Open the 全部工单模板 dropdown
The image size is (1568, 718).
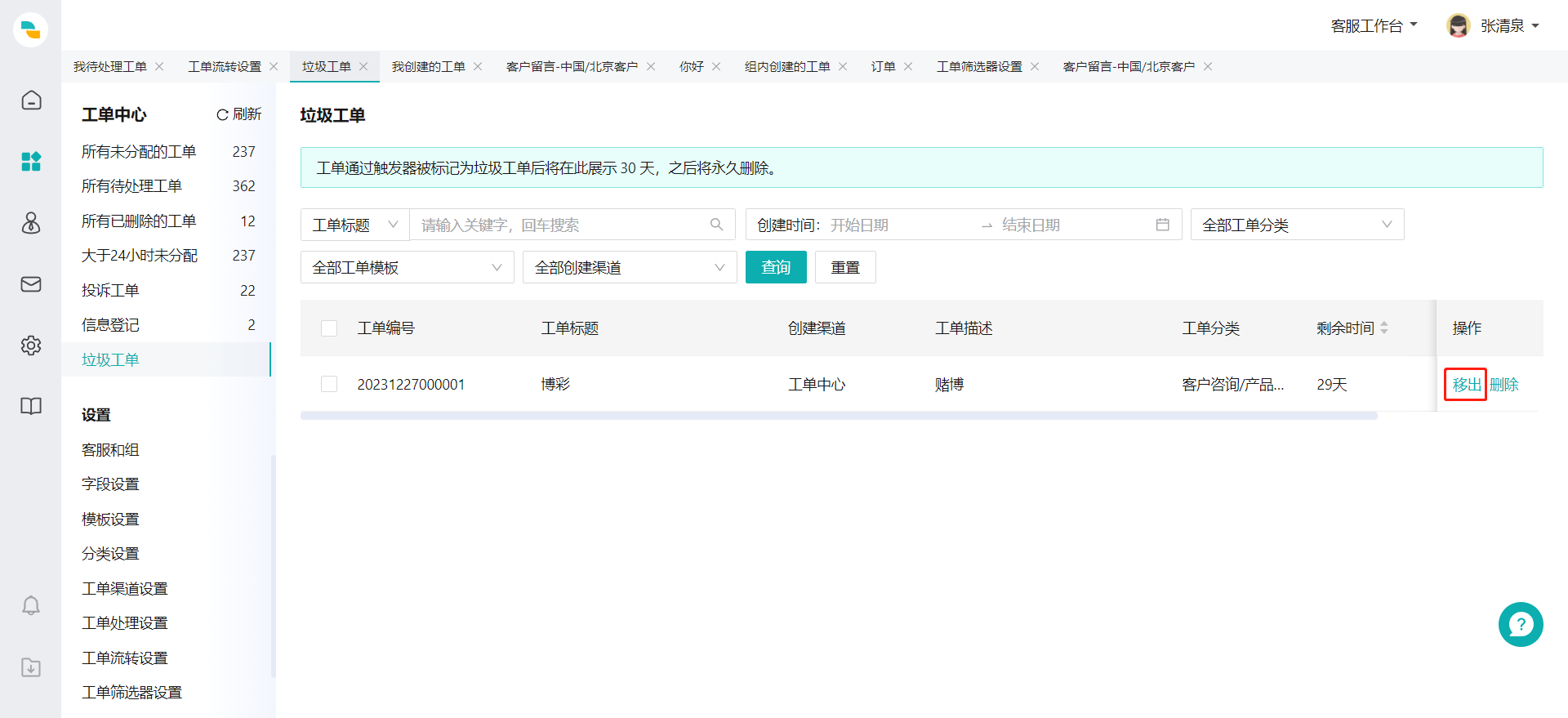(x=407, y=267)
